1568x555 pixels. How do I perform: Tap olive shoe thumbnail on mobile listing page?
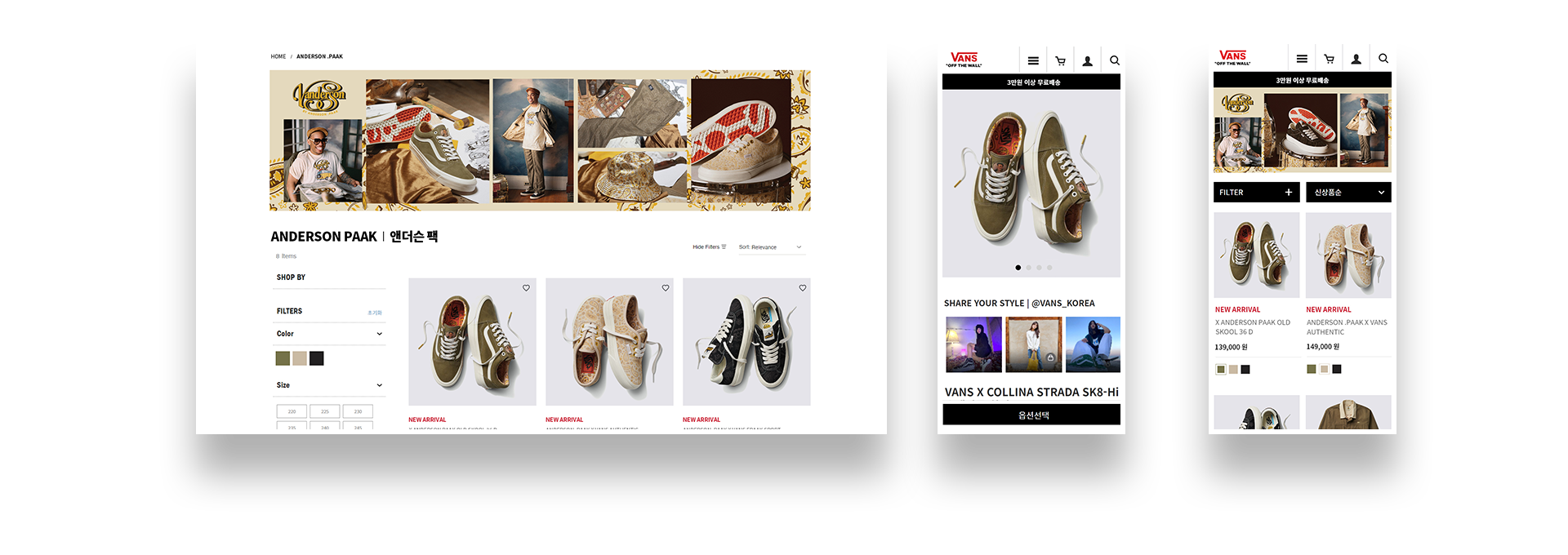[1257, 255]
